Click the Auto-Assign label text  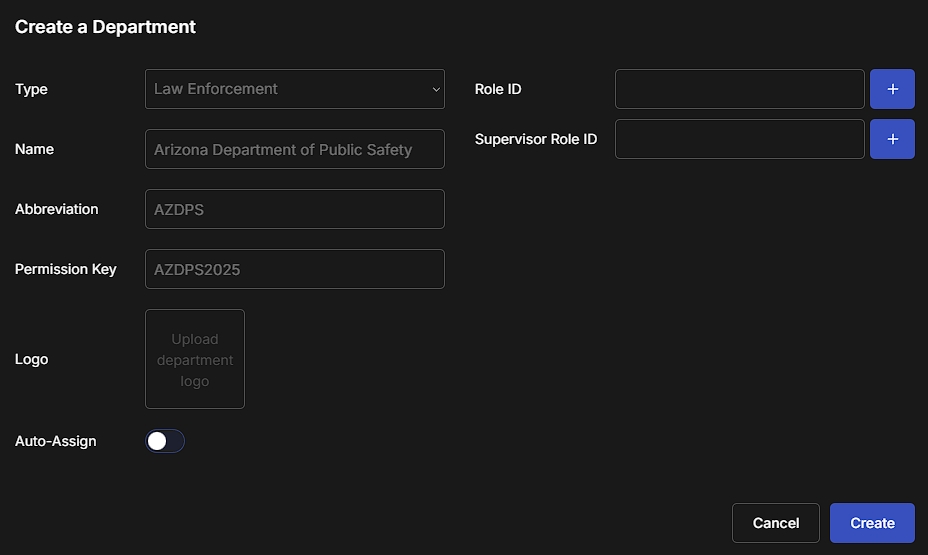point(56,441)
